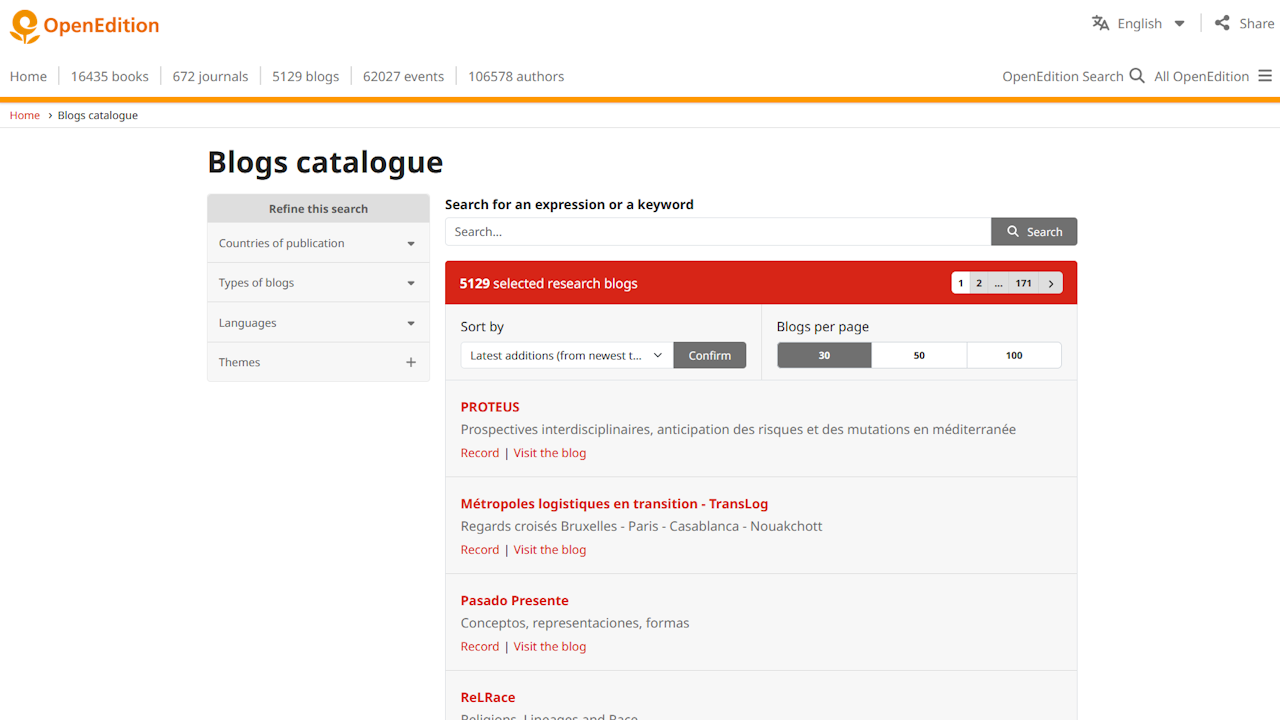This screenshot has height=720, width=1280.
Task: Visit the blog for Métropoles logistiques
Action: 550,550
